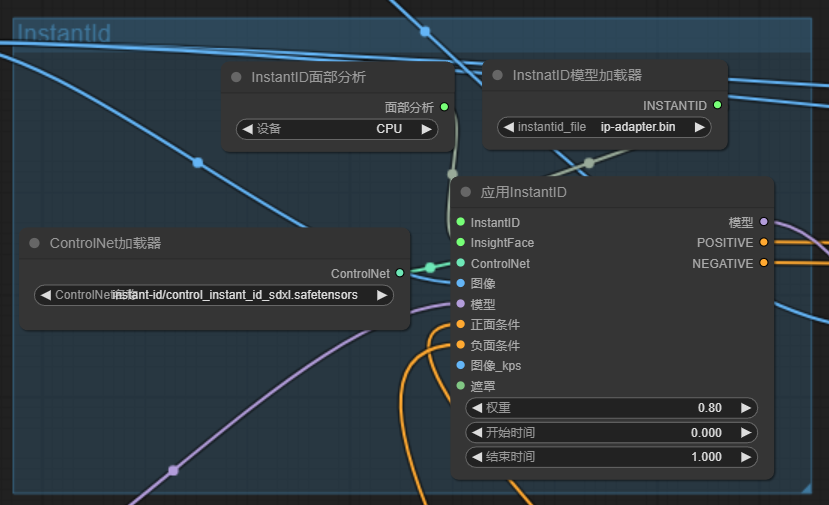This screenshot has width=829, height=505.
Task: Click the InstantId group resize corner handle
Action: click(806, 488)
